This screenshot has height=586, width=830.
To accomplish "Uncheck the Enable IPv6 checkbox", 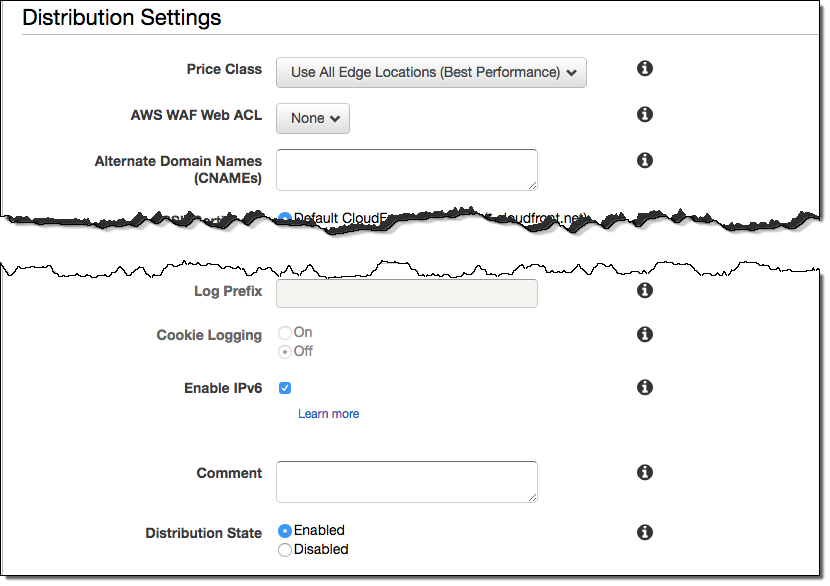I will click(285, 388).
